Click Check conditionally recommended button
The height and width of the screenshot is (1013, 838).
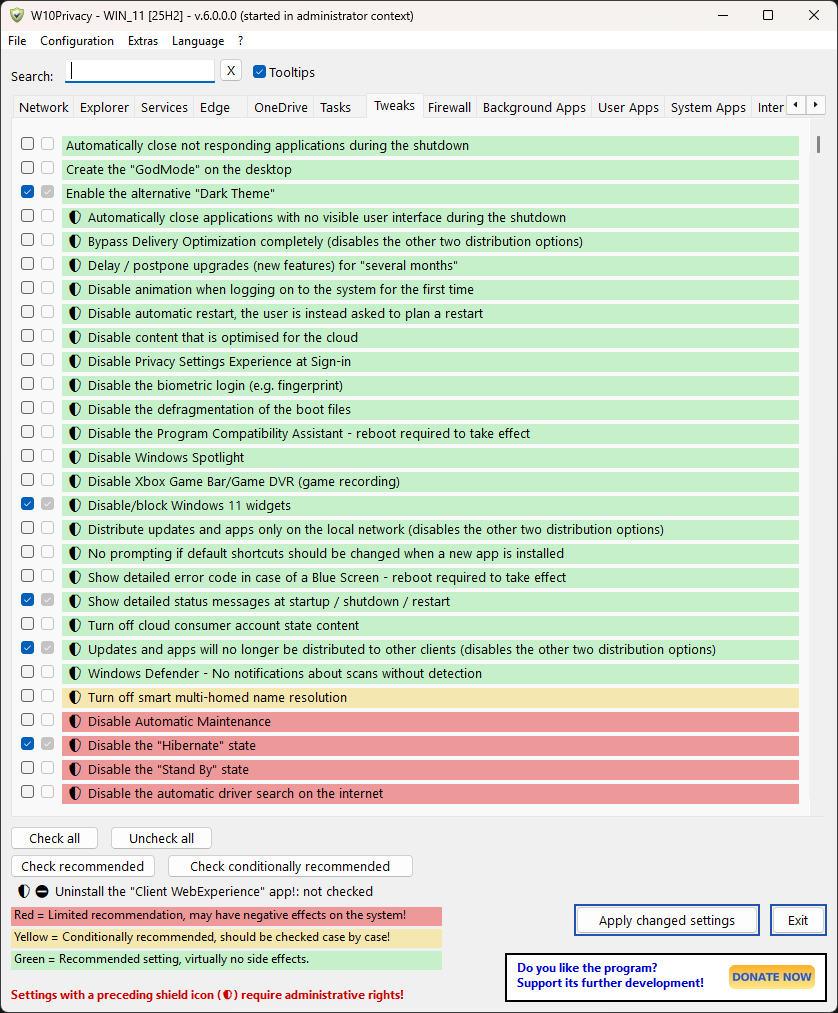290,866
